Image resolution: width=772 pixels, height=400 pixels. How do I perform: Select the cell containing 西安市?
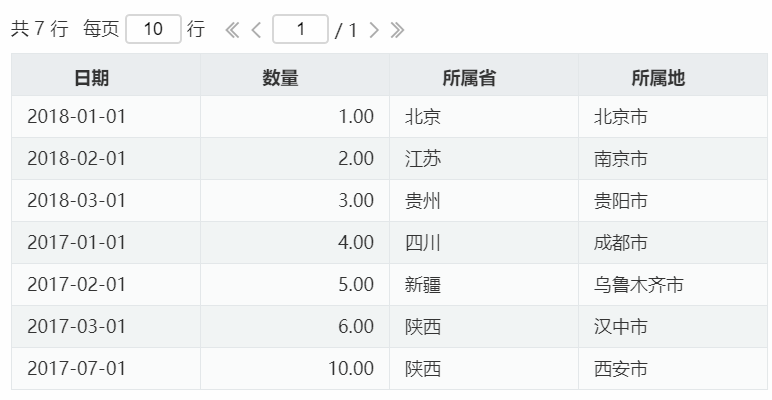(673, 368)
